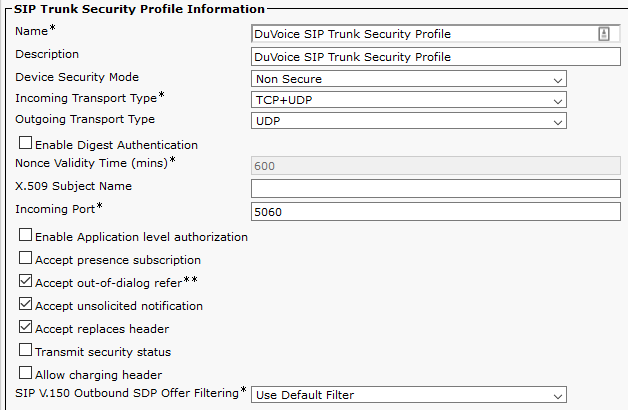Click the X.509 Subject Name field
This screenshot has width=628, height=410.
[436, 189]
